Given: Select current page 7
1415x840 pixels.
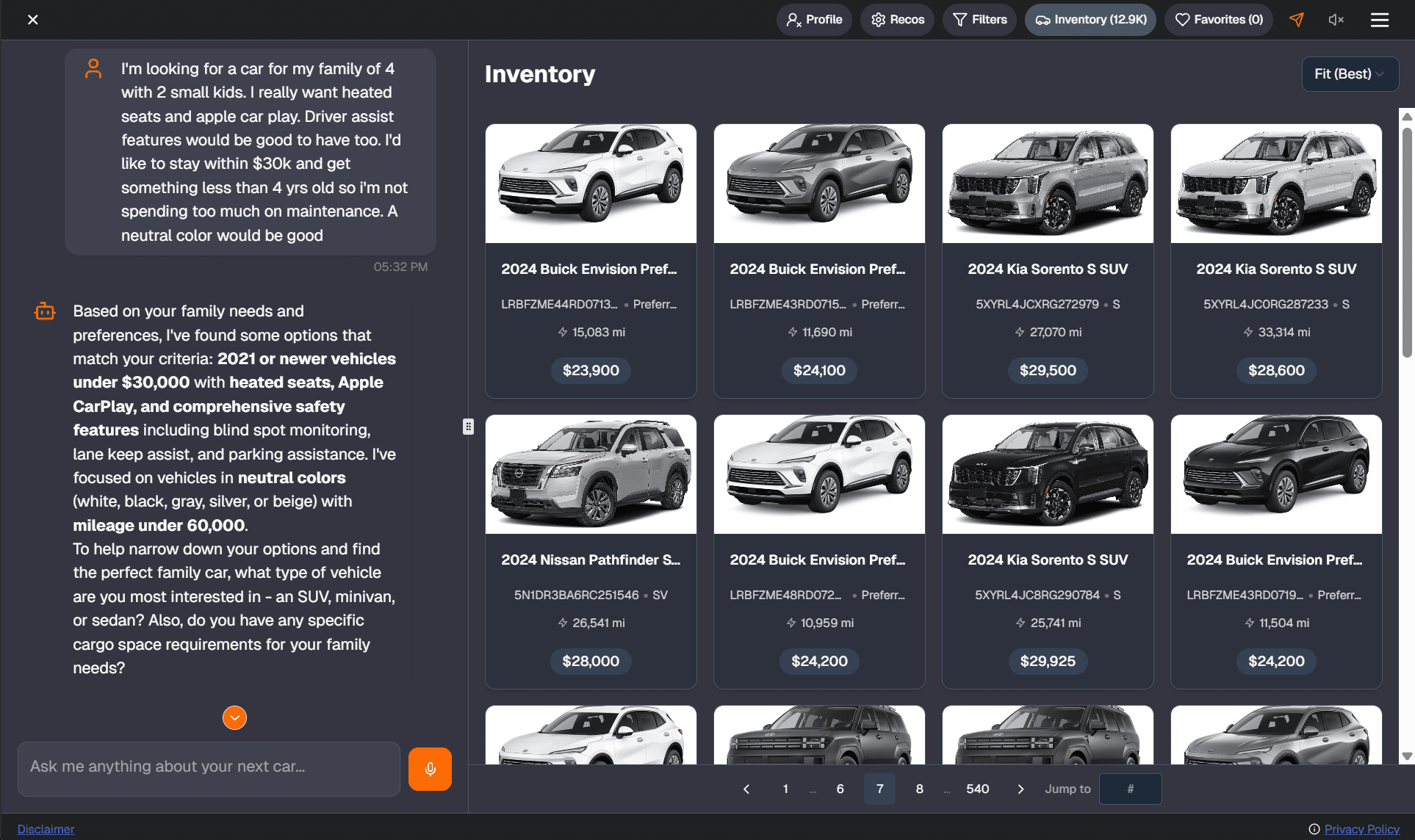Looking at the screenshot, I should point(879,789).
